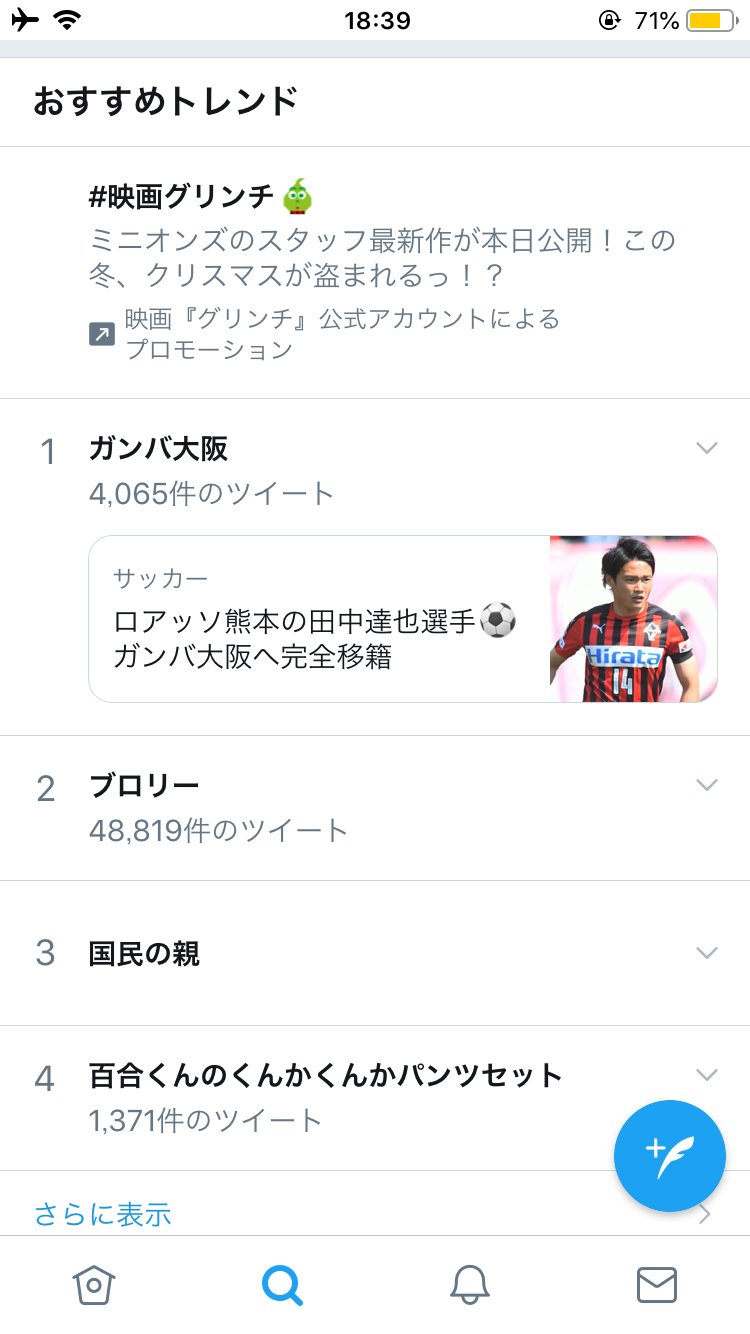
Task: Tap the promoted arrow icon
Action: point(102,334)
